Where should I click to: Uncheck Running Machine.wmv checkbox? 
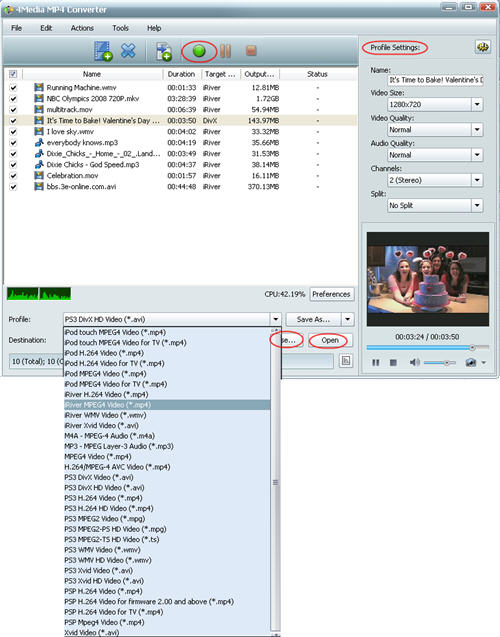[13, 88]
